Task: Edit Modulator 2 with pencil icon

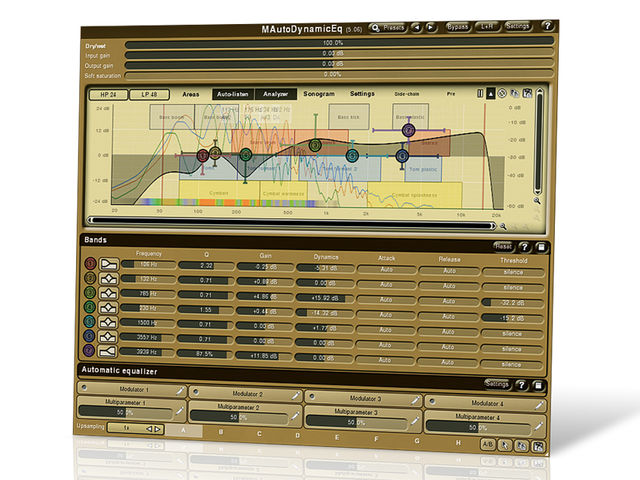Action: (x=296, y=396)
